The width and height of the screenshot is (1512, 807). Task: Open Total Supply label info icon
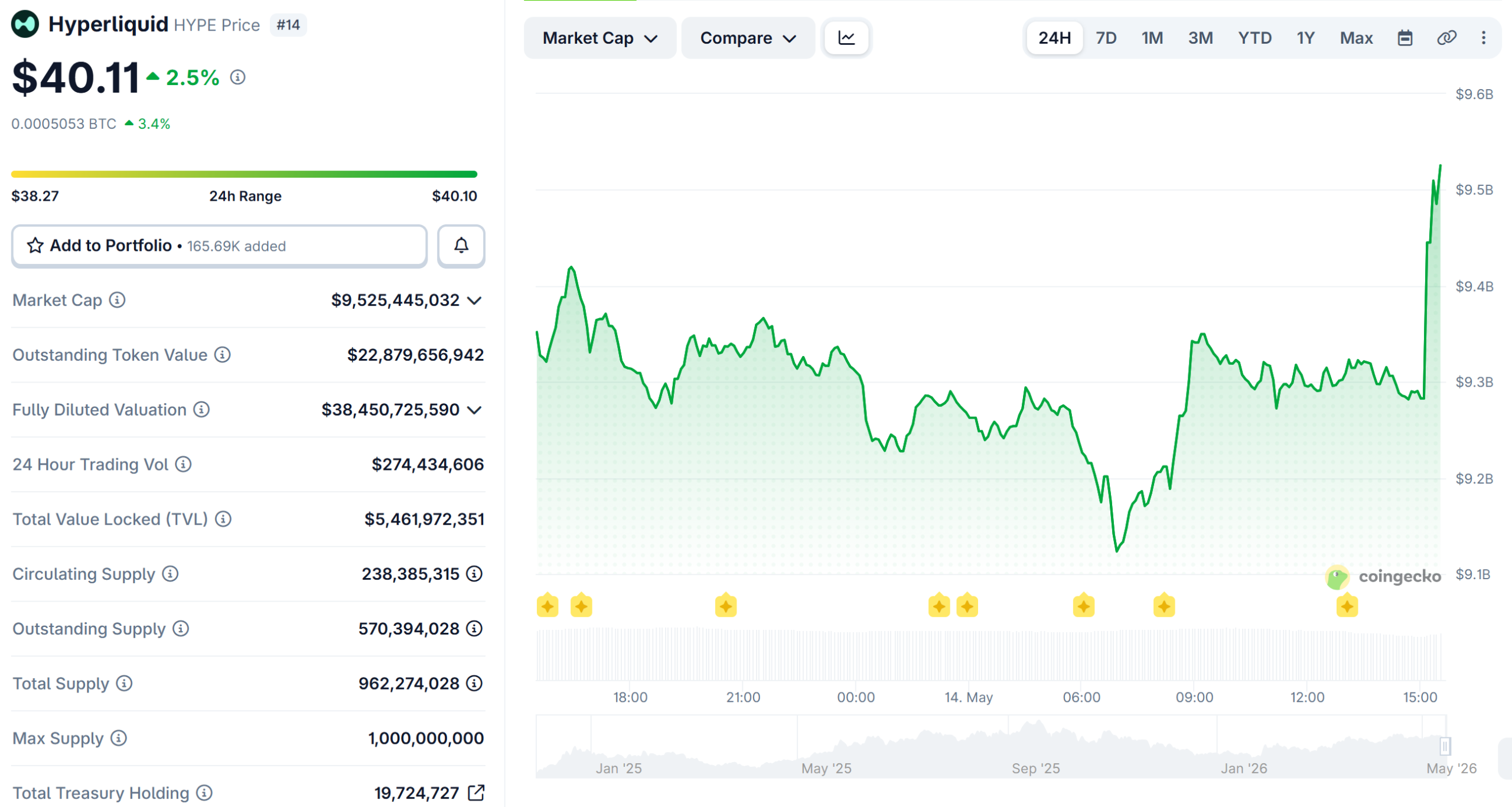point(124,683)
